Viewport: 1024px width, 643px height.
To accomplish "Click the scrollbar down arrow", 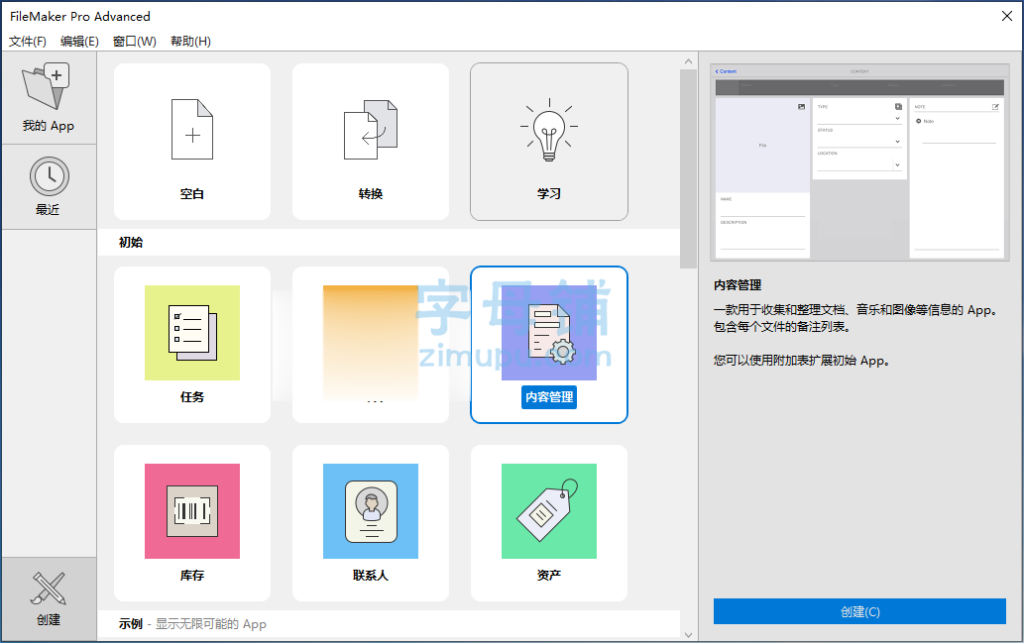I will (x=688, y=634).
